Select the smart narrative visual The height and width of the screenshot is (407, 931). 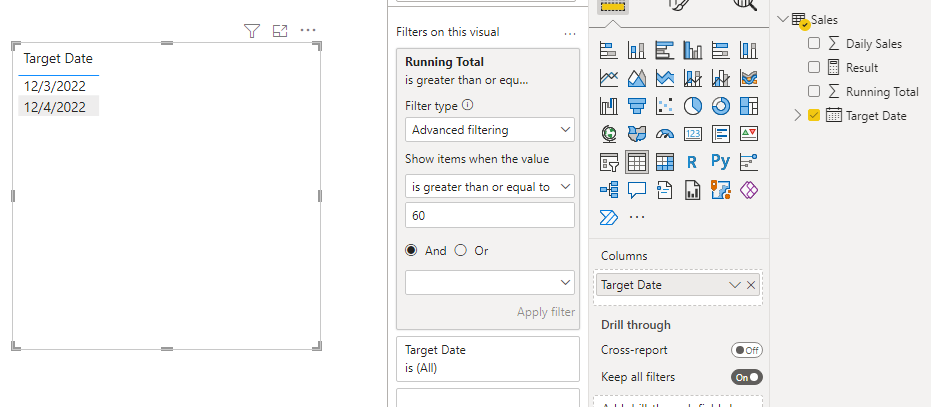pyautogui.click(x=665, y=190)
